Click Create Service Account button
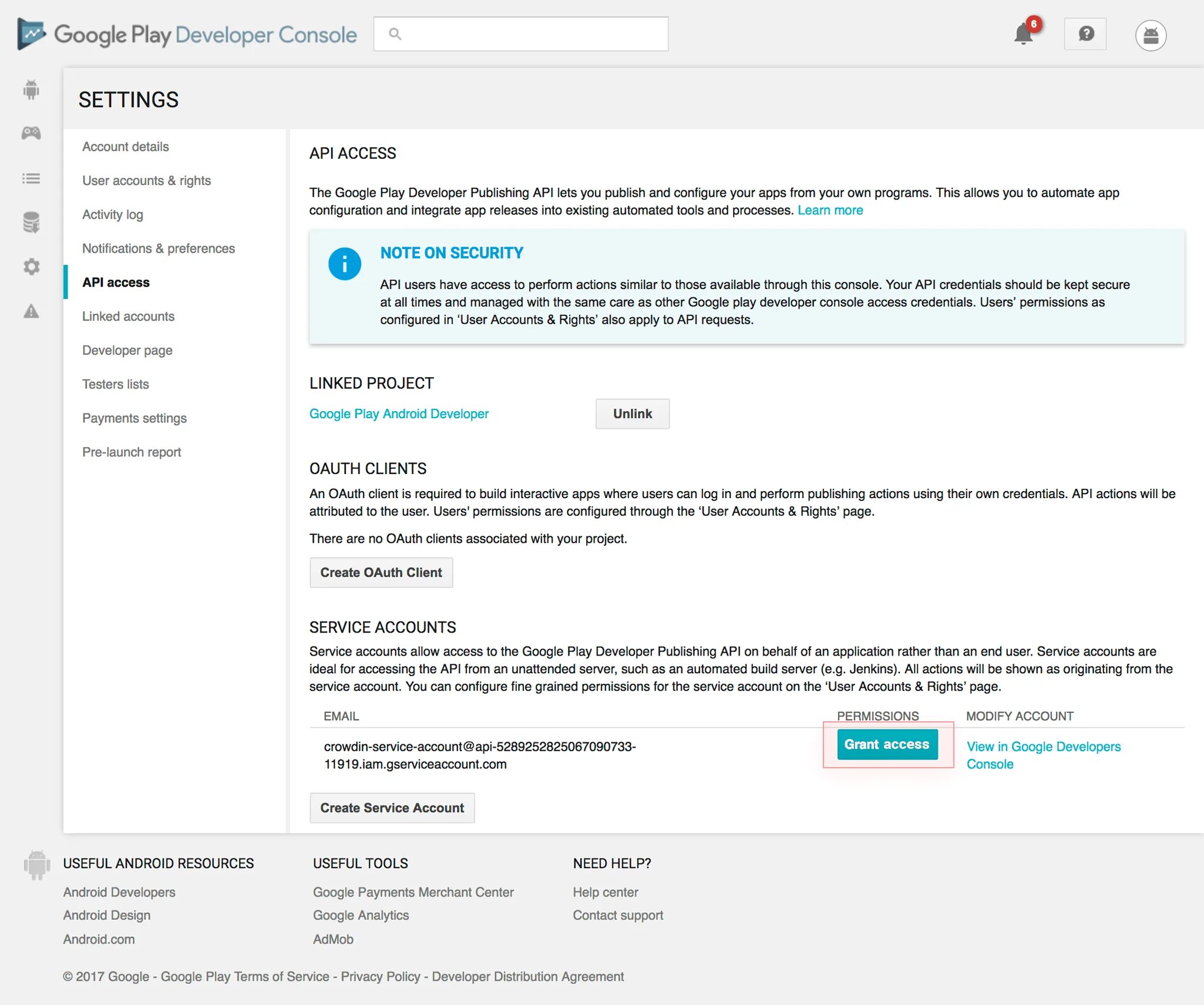 [x=392, y=808]
